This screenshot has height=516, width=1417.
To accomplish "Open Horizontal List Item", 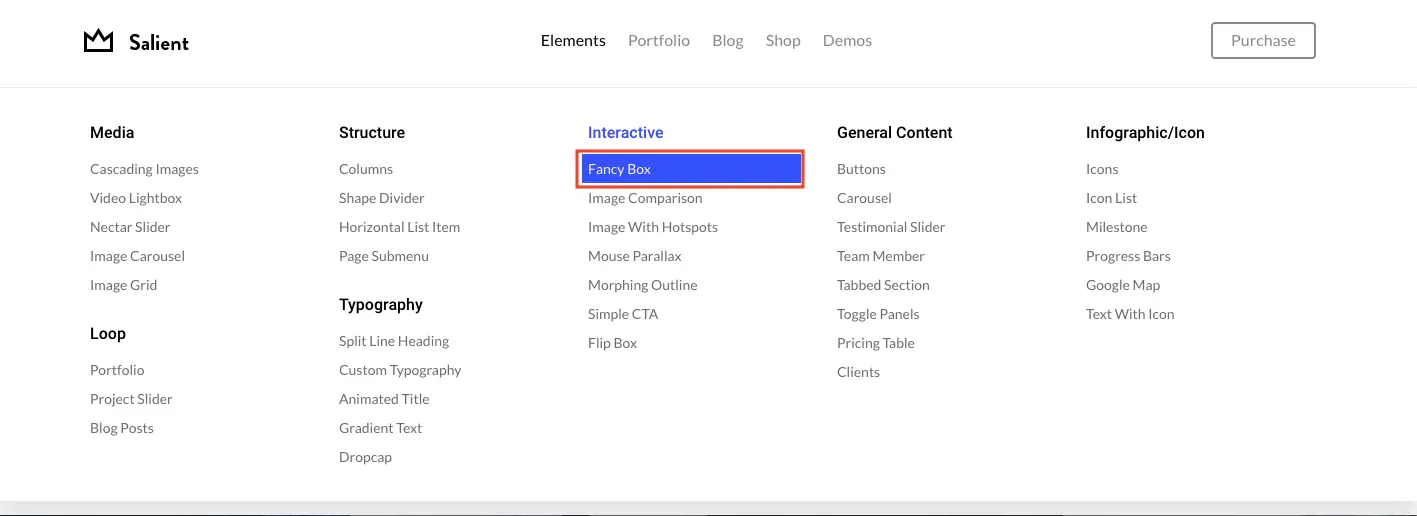I will [x=400, y=227].
